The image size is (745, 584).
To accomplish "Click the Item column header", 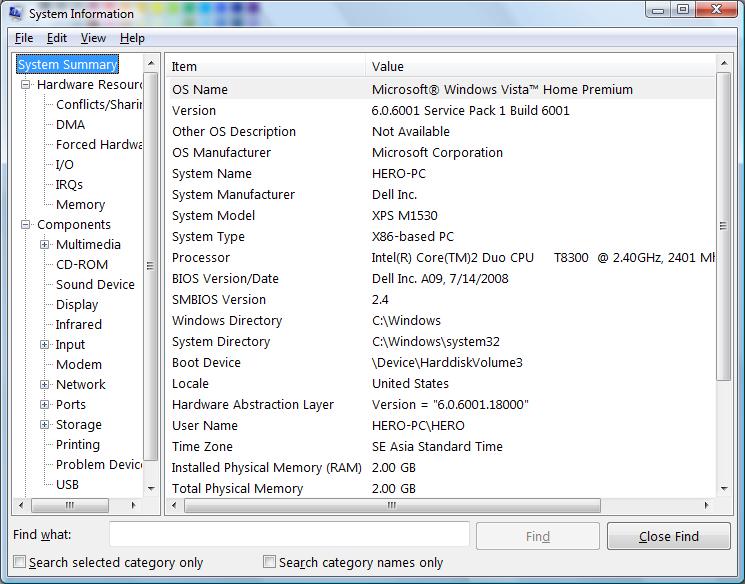I will (266, 67).
